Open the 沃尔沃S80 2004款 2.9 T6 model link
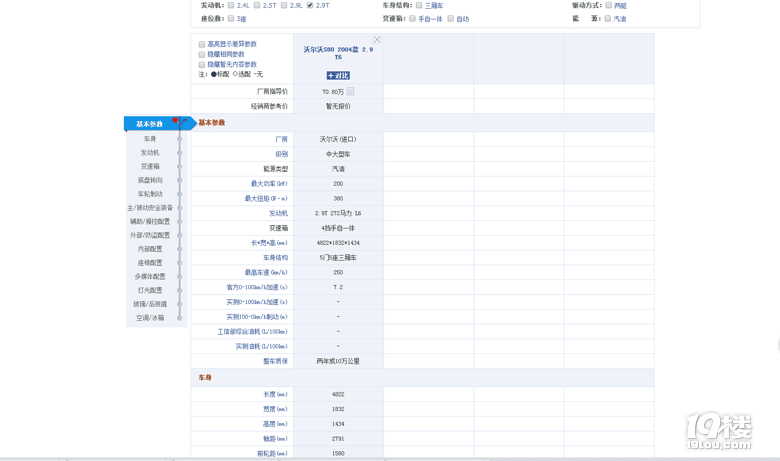780x461 pixels. pyautogui.click(x=338, y=53)
